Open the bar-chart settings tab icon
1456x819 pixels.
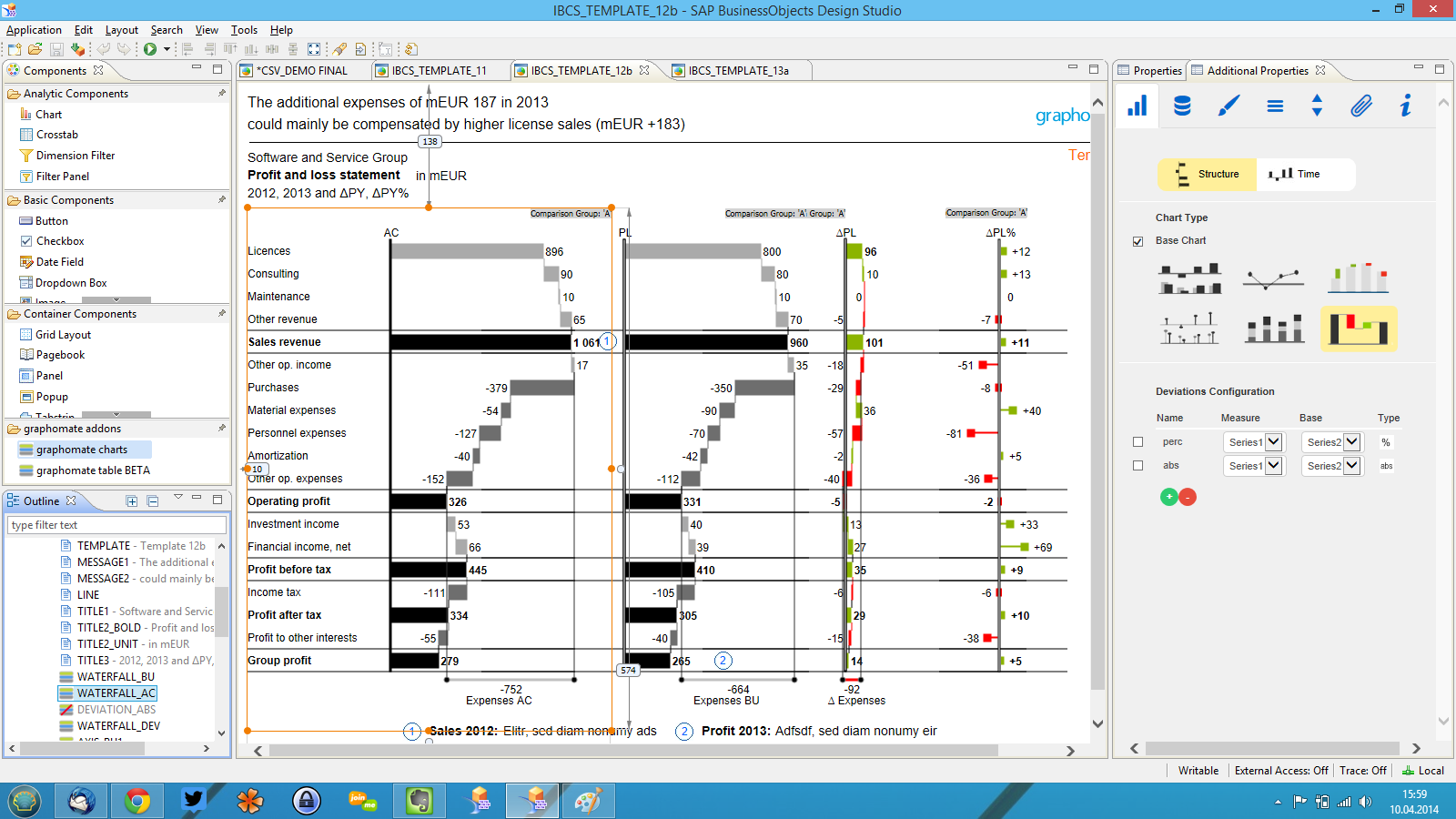click(1137, 106)
